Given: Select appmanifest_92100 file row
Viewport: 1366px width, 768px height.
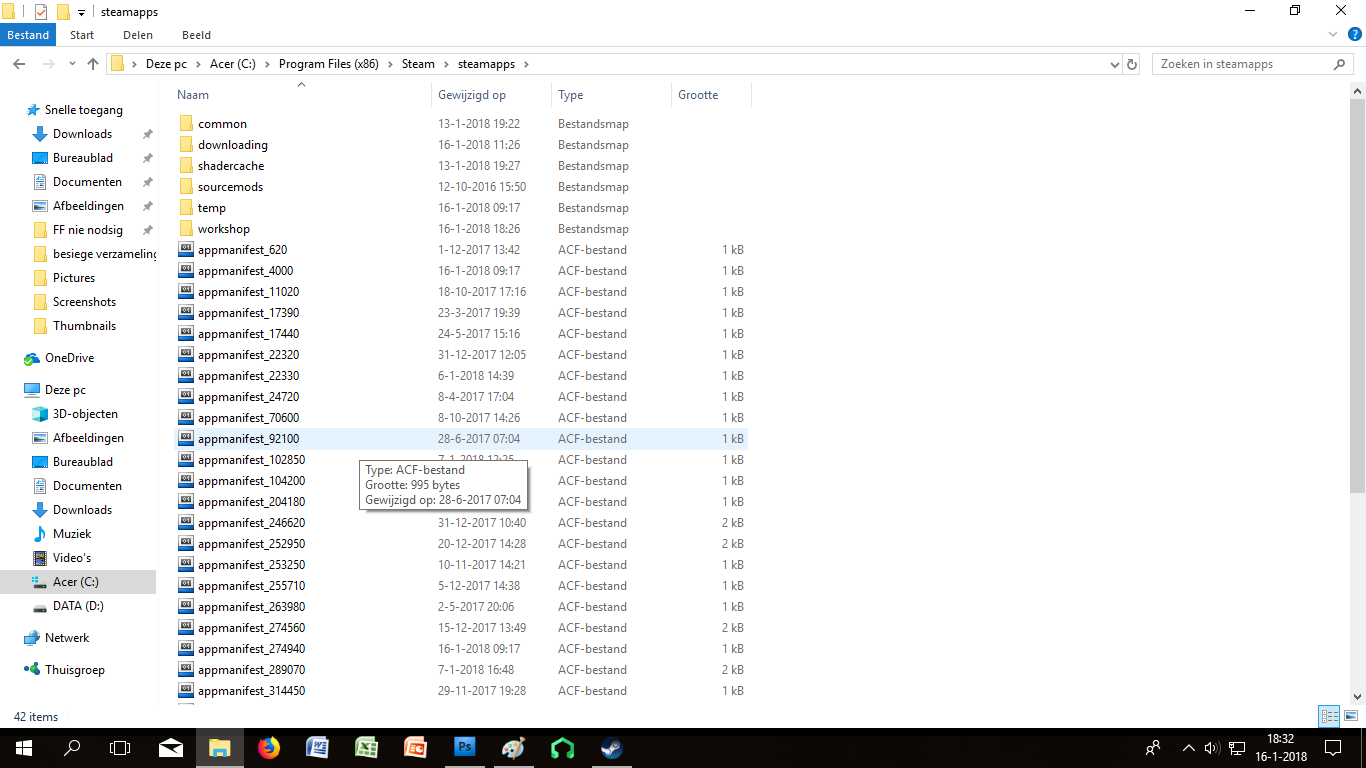Looking at the screenshot, I should 462,439.
